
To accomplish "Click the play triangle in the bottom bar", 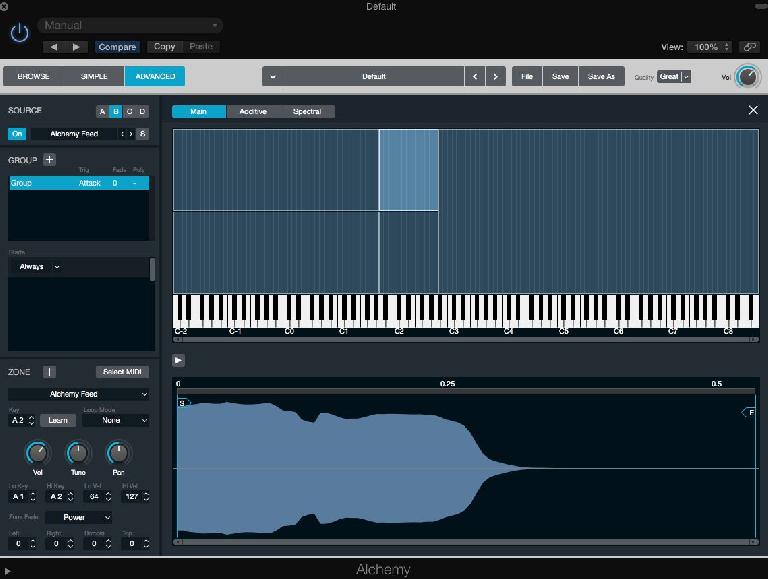I will pyautogui.click(x=7, y=571).
